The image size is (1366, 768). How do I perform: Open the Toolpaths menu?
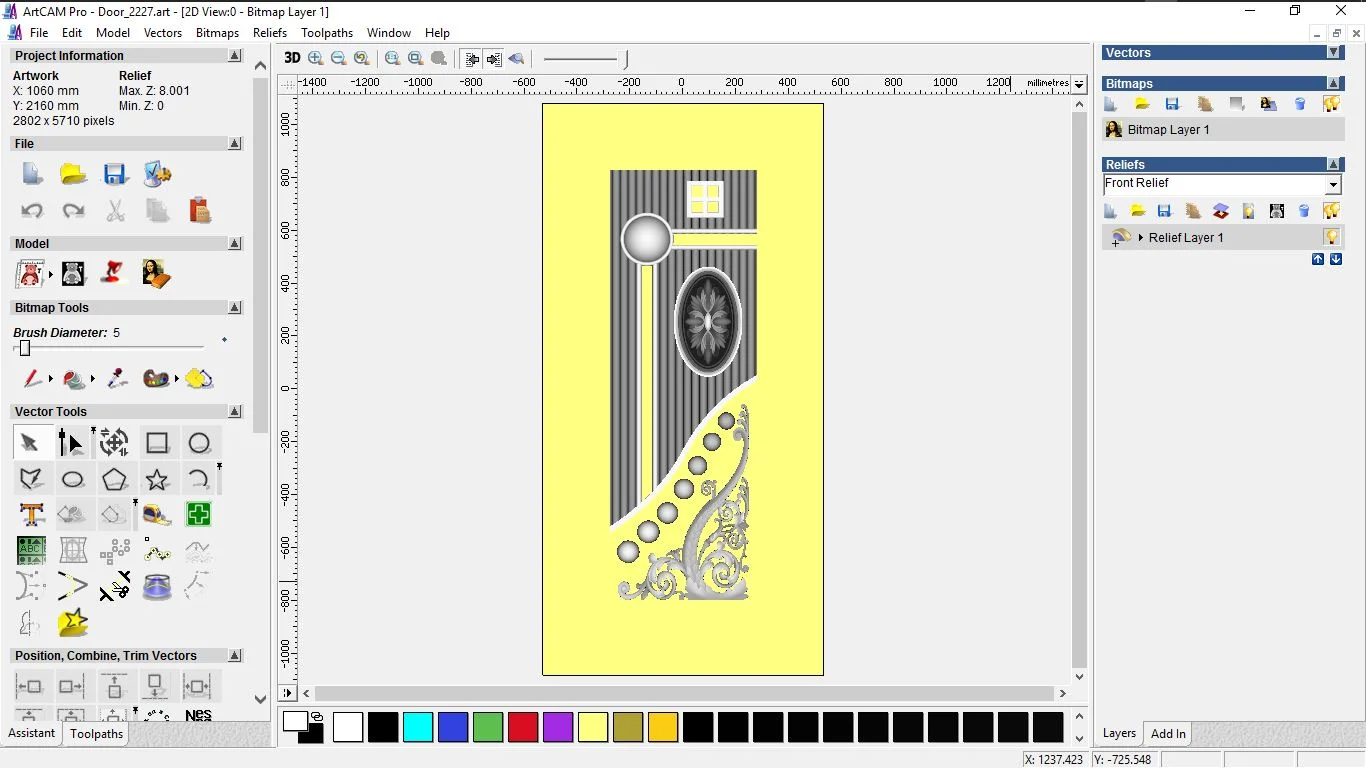click(x=327, y=33)
